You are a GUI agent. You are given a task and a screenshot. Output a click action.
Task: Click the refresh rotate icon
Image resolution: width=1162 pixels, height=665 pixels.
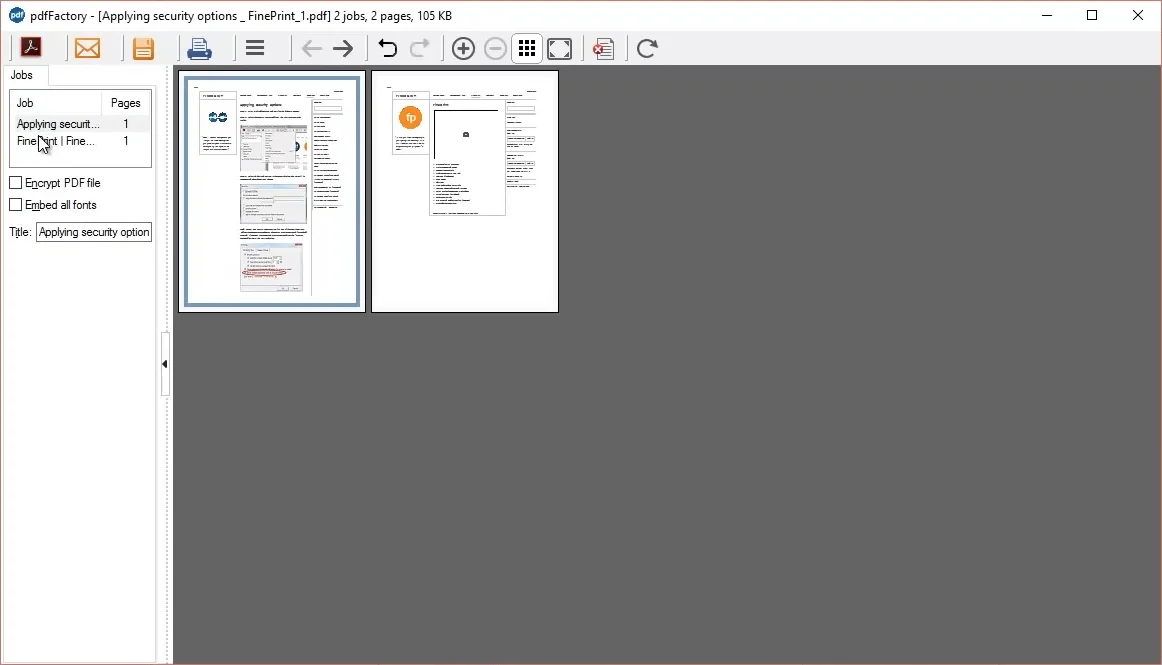[647, 48]
